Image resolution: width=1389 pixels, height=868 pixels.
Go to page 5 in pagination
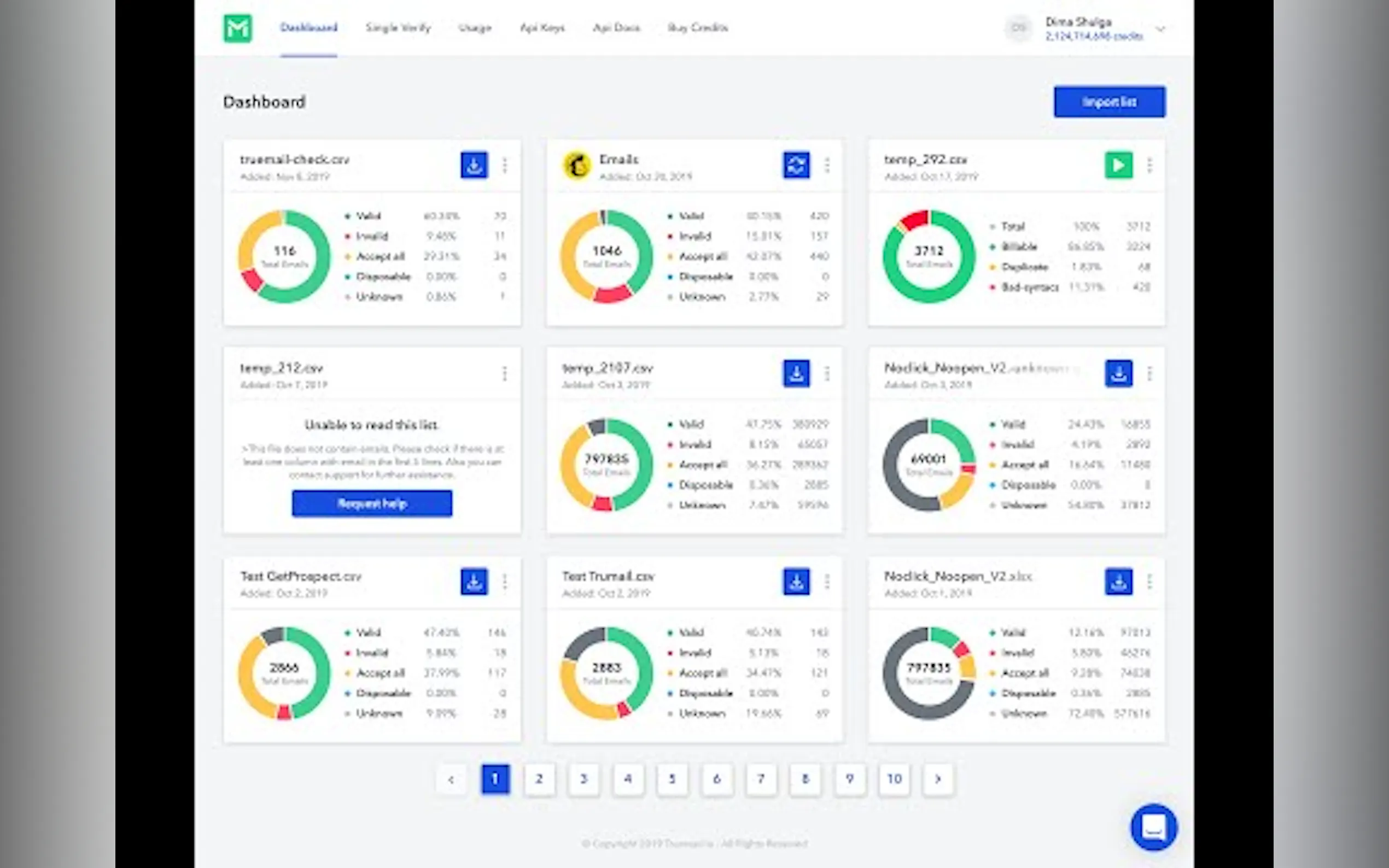pos(672,778)
